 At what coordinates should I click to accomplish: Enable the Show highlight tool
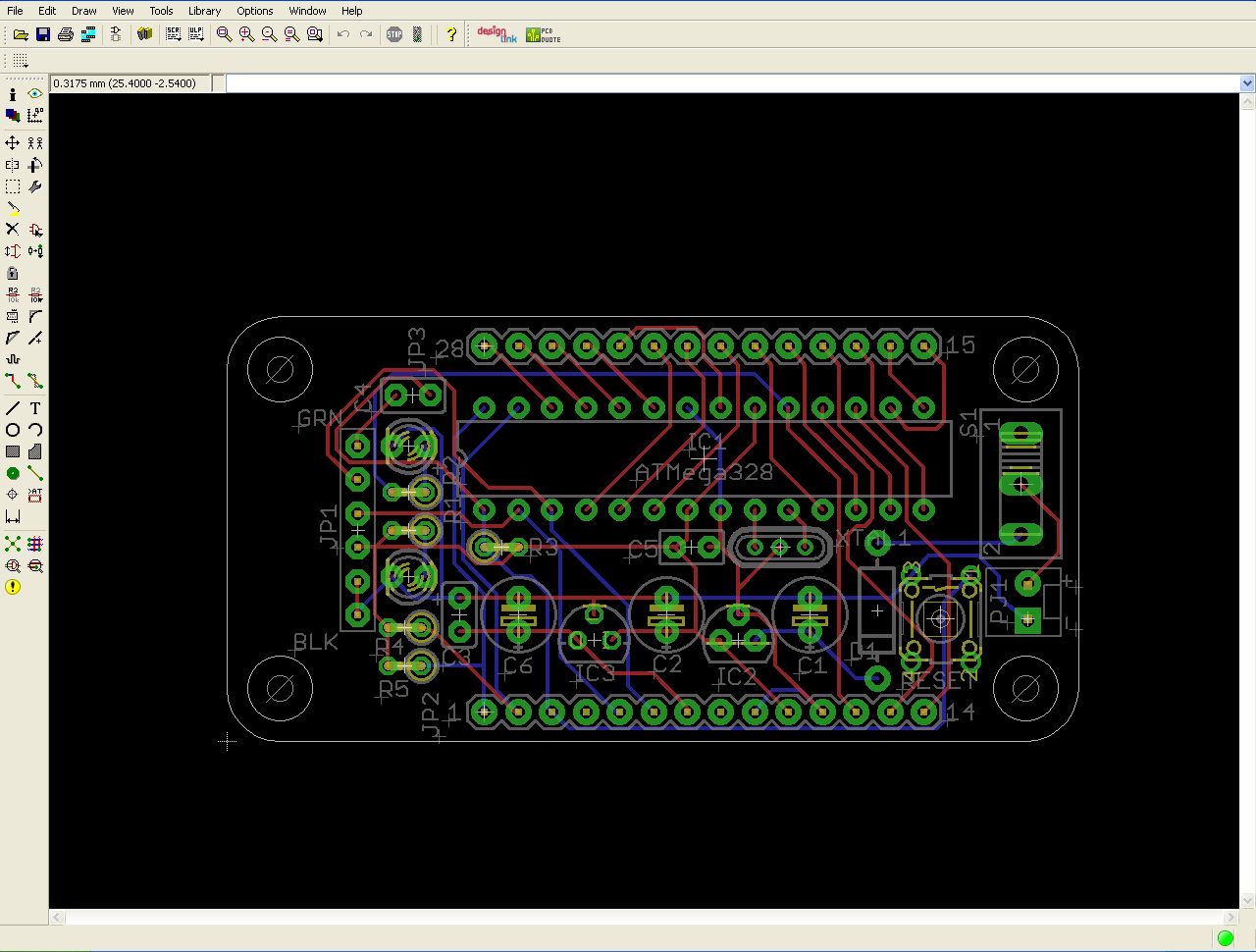[x=34, y=94]
